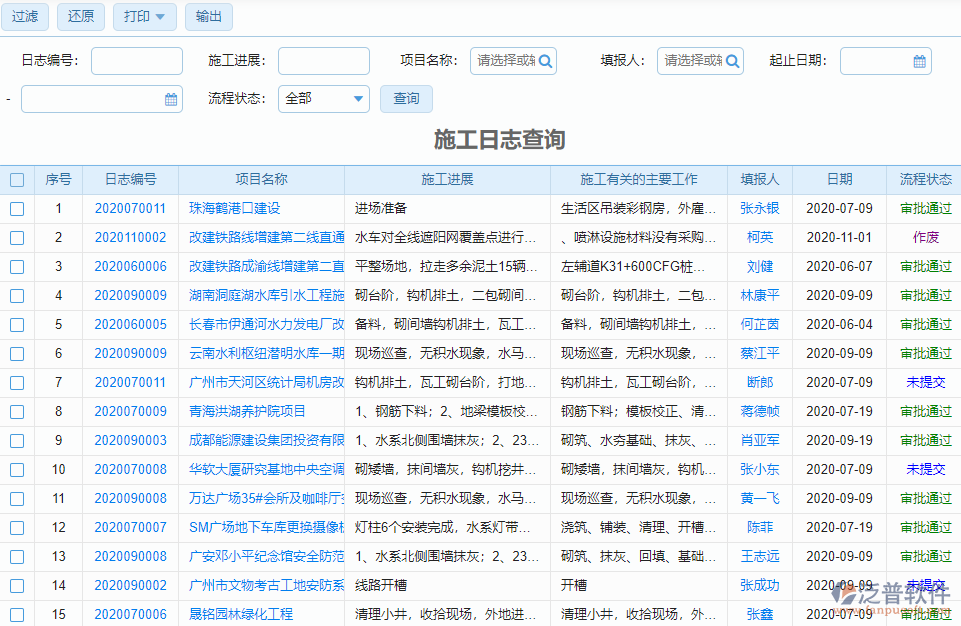The width and height of the screenshot is (961, 626).
Task: Check the checkbox for row 1 珠海鹤港口建设
Action: (x=16, y=208)
